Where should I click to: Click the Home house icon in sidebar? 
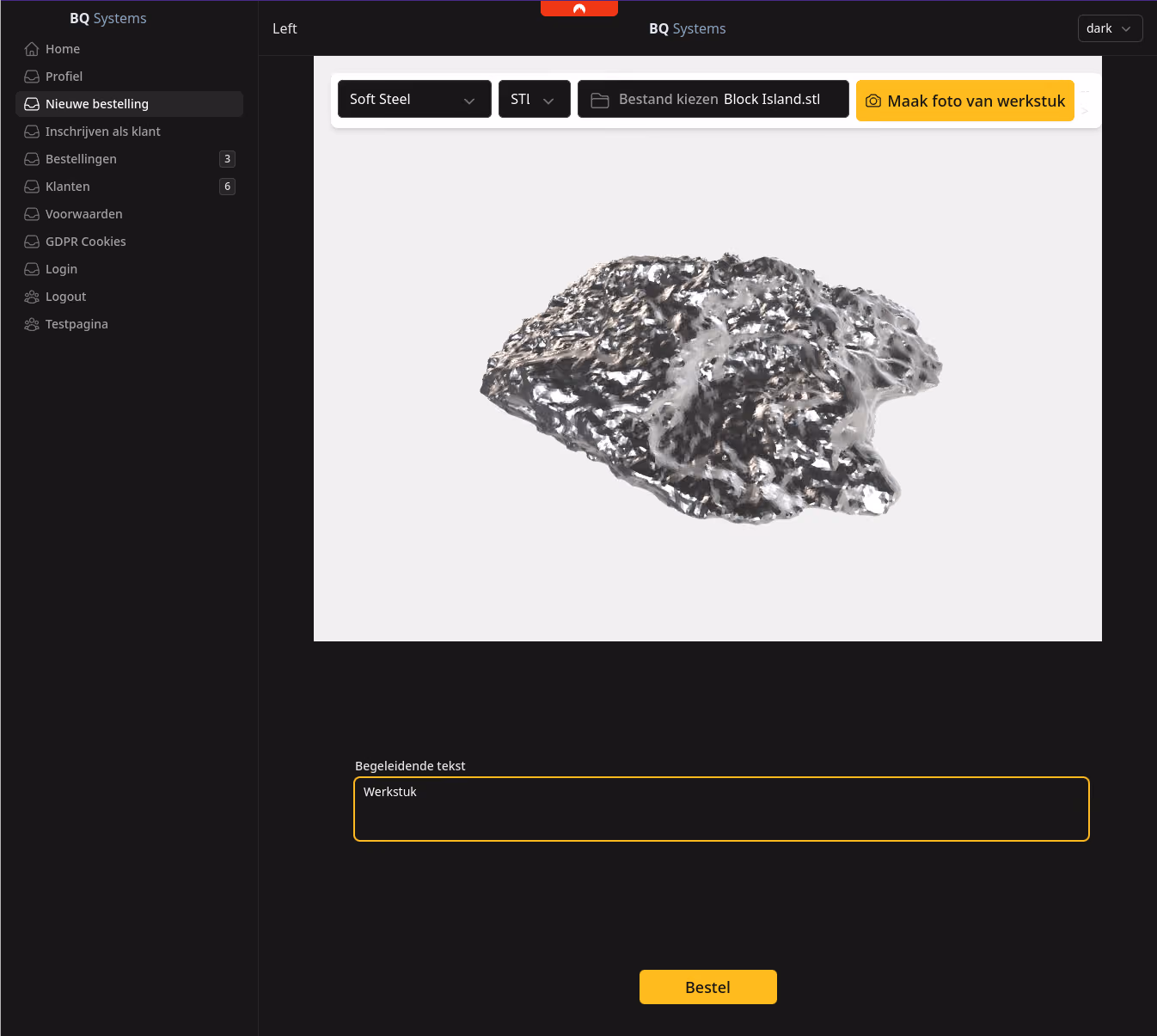tap(32, 49)
